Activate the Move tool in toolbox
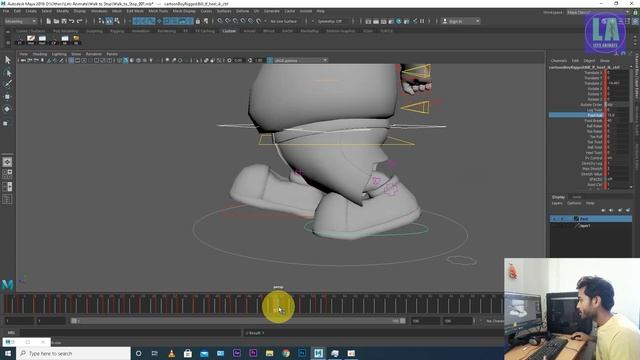Viewport: 640px width, 360px height. (7, 97)
